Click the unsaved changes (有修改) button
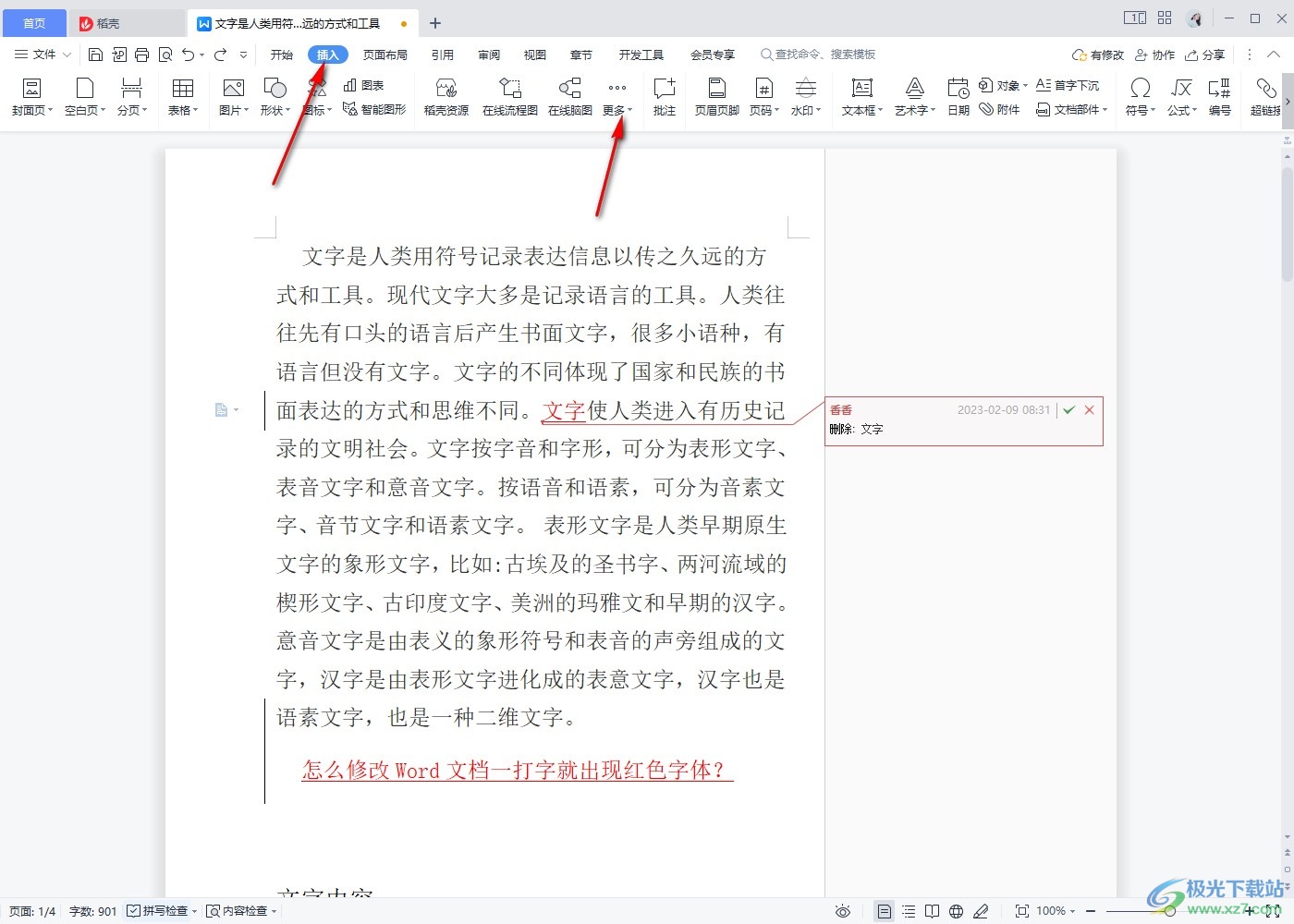This screenshot has height=924, width=1294. tap(1098, 55)
